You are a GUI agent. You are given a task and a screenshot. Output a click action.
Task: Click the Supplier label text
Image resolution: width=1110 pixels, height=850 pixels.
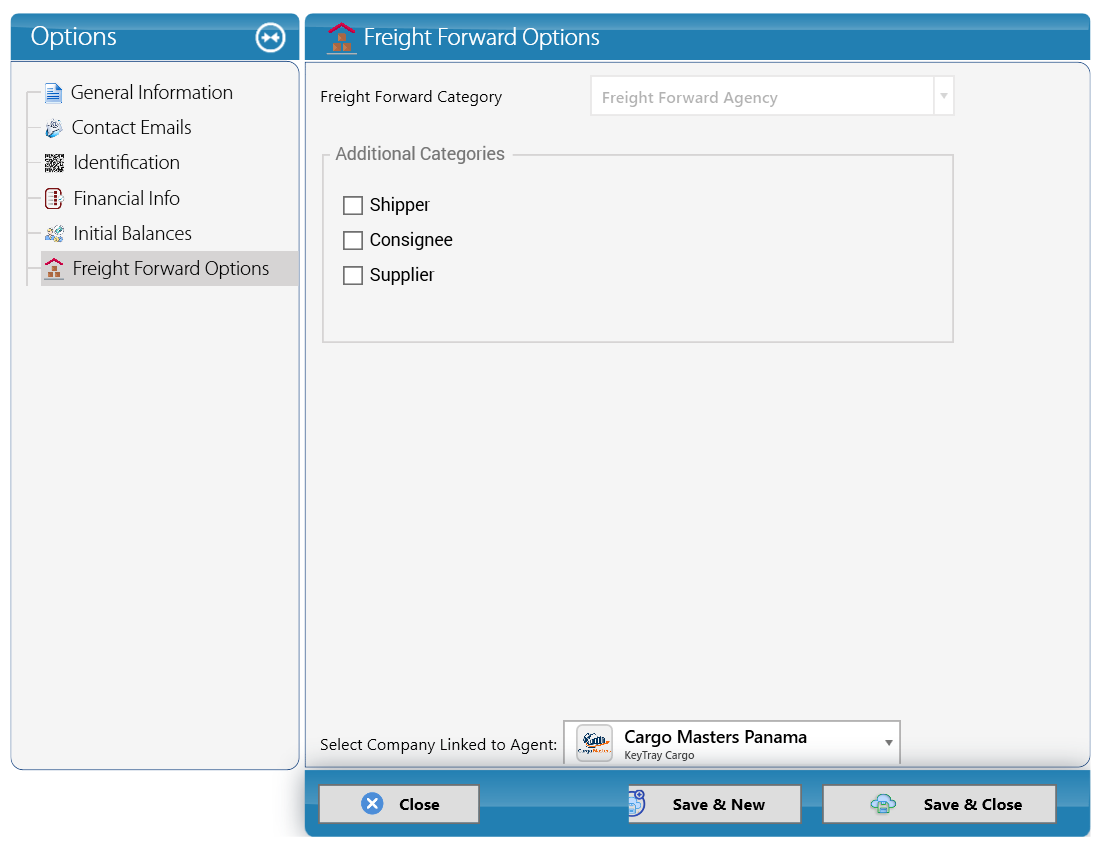pyautogui.click(x=401, y=275)
